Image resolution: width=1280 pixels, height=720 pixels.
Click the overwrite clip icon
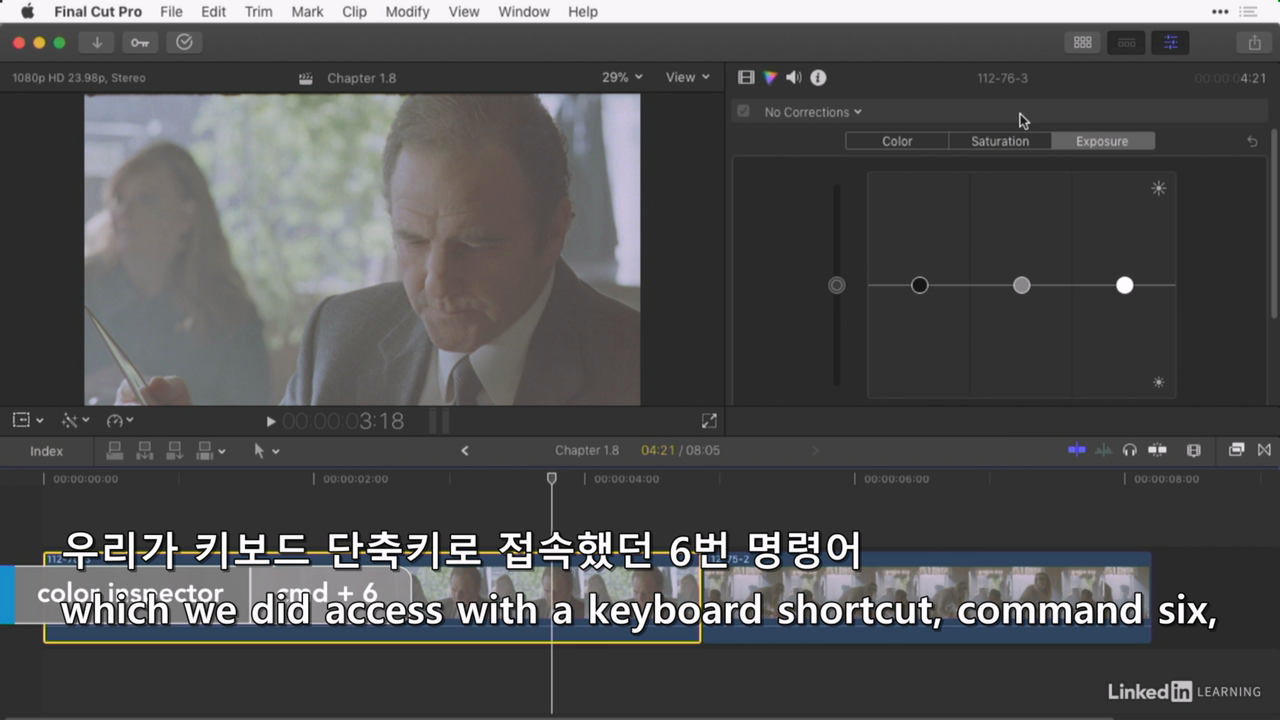(206, 451)
